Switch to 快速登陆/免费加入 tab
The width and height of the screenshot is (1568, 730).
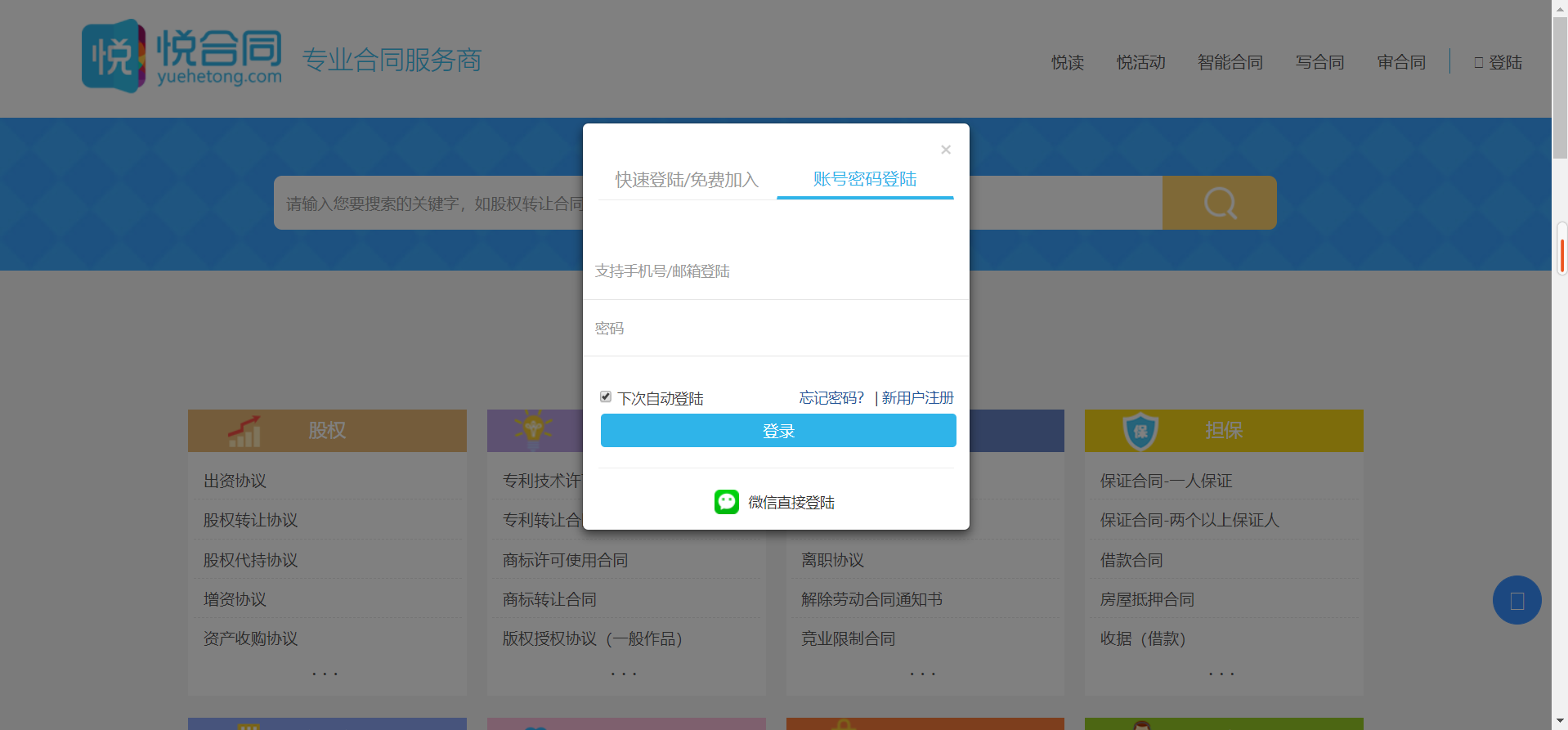click(x=687, y=180)
